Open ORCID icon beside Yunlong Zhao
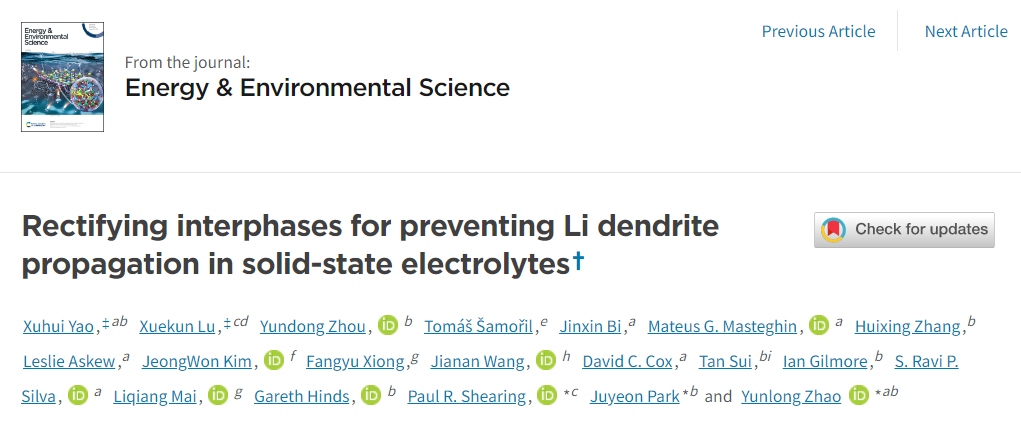This screenshot has height=424, width=1021. click(860, 395)
